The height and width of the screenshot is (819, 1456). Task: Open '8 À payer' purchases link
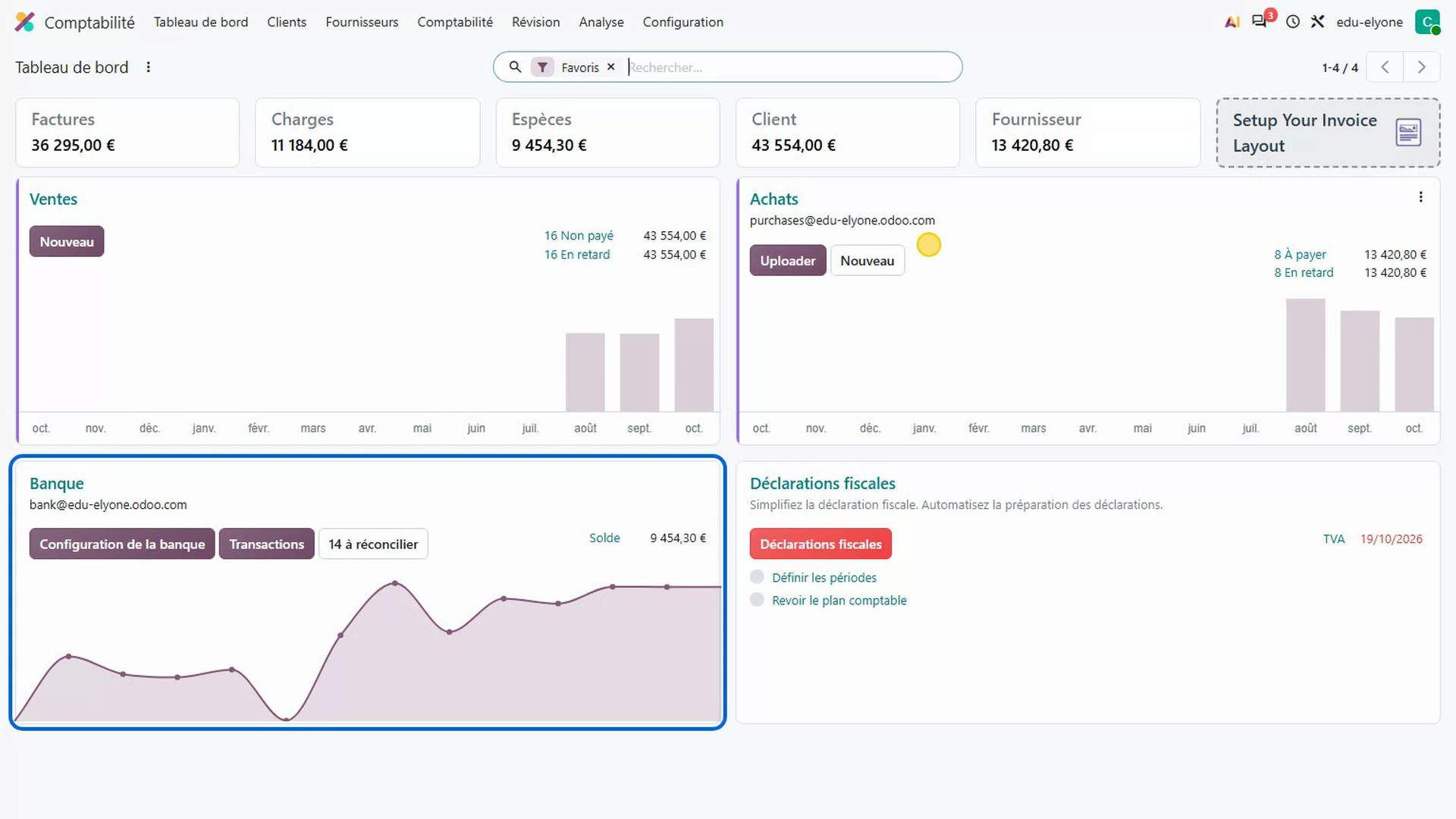coord(1300,255)
